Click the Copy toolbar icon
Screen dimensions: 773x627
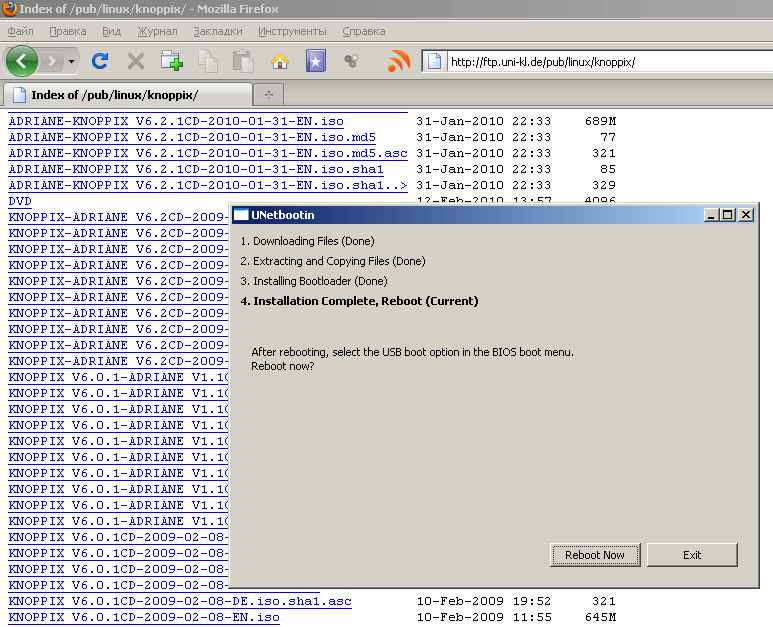click(208, 62)
